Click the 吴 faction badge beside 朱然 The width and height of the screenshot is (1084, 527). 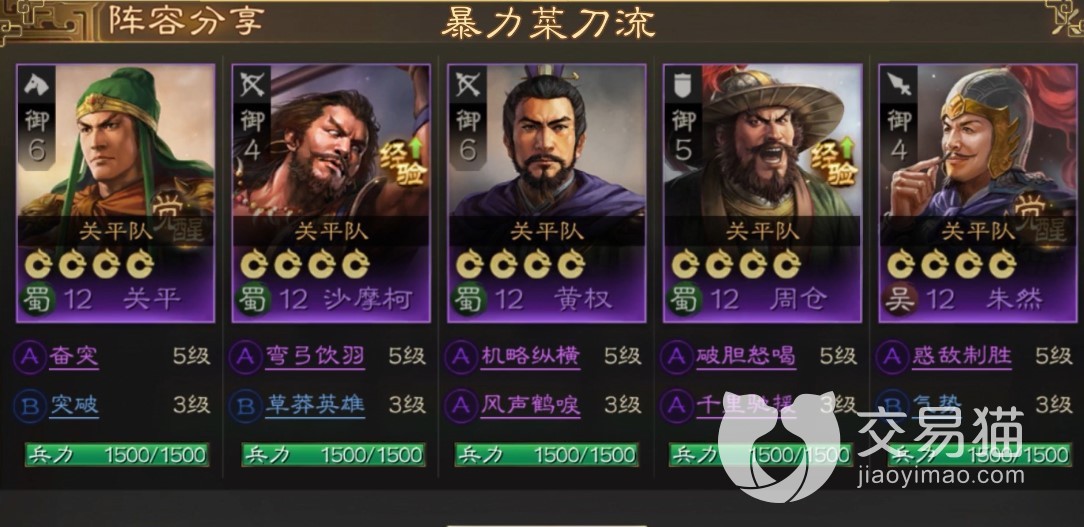pyautogui.click(x=901, y=299)
